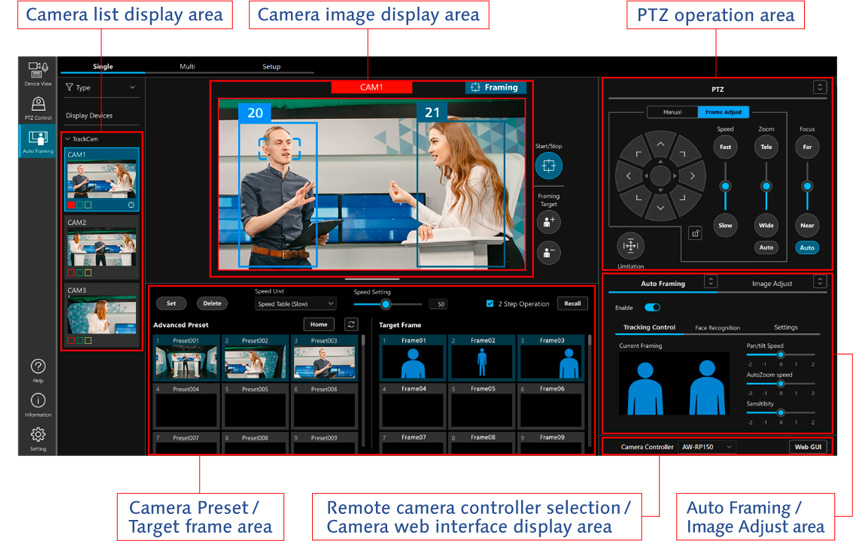Screen dimensions: 854x541
Task: Toggle the 2 Step Operation checkbox
Action: 490,303
